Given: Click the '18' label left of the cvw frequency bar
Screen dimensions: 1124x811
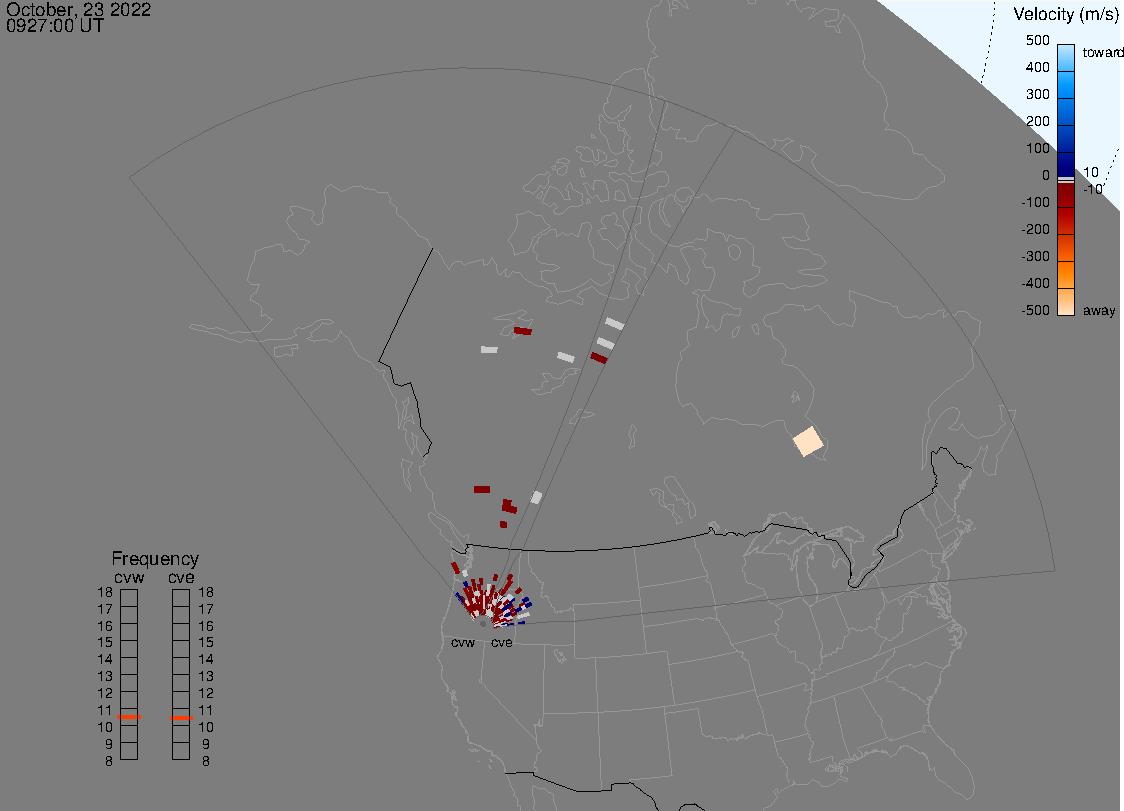Looking at the screenshot, I should click(105, 592).
